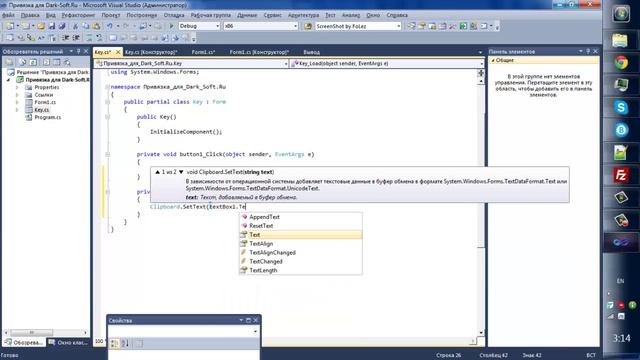The height and width of the screenshot is (360, 640).
Task: Open the Сервис menu
Action: pyautogui.click(x=272, y=15)
